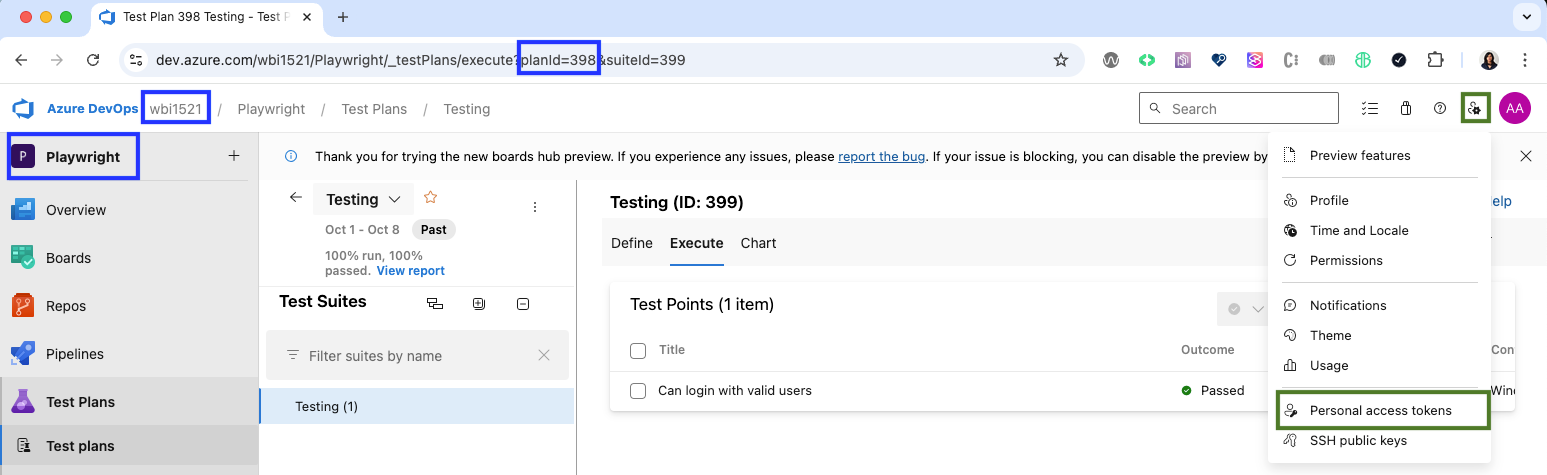This screenshot has width=1547, height=475.
Task: Select the Testing (1) suite row
Action: coord(417,406)
